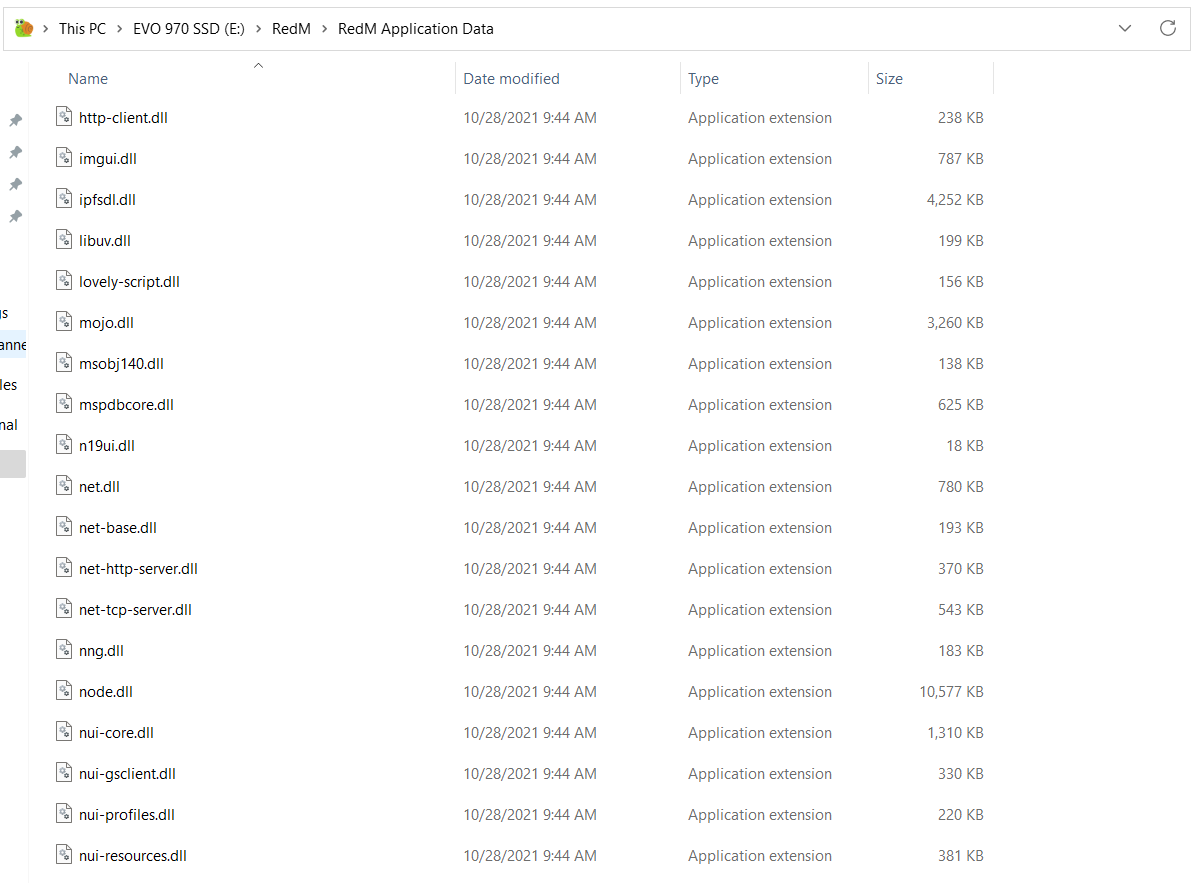Select the node.dll file name

click(106, 692)
